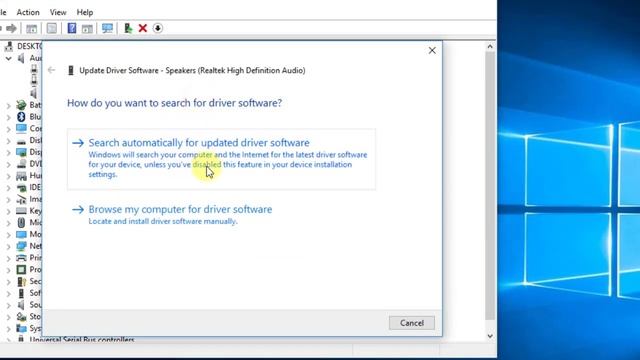Select the DESKTOP computer root node icon

(x=9, y=46)
